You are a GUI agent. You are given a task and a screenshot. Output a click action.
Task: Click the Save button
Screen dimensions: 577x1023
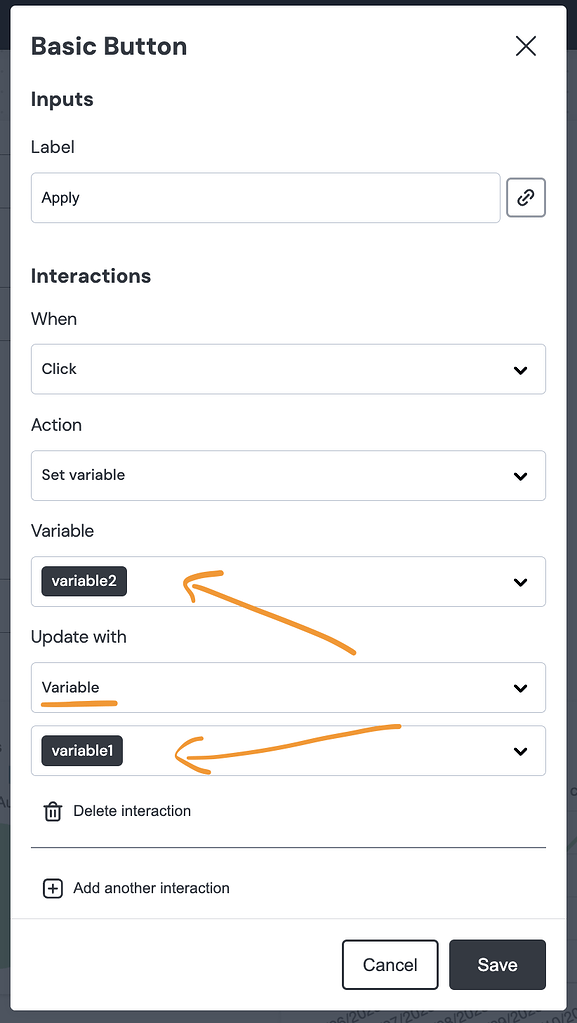497,964
